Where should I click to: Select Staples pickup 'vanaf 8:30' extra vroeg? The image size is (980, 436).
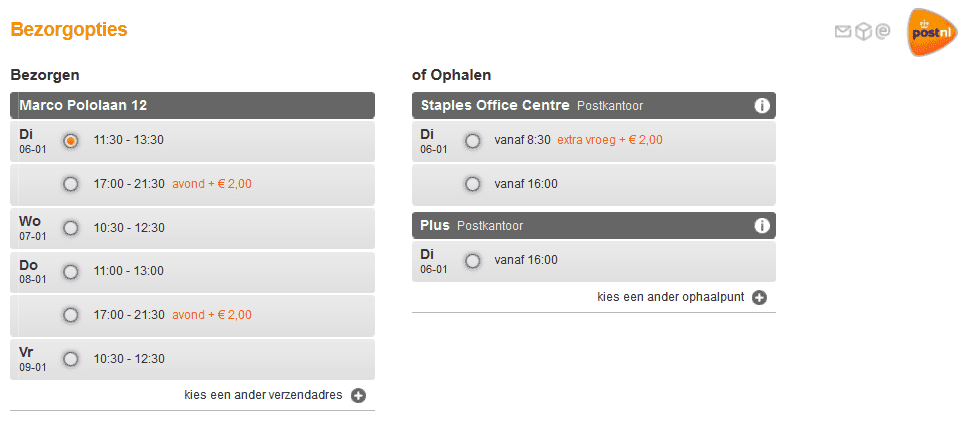coord(473,141)
